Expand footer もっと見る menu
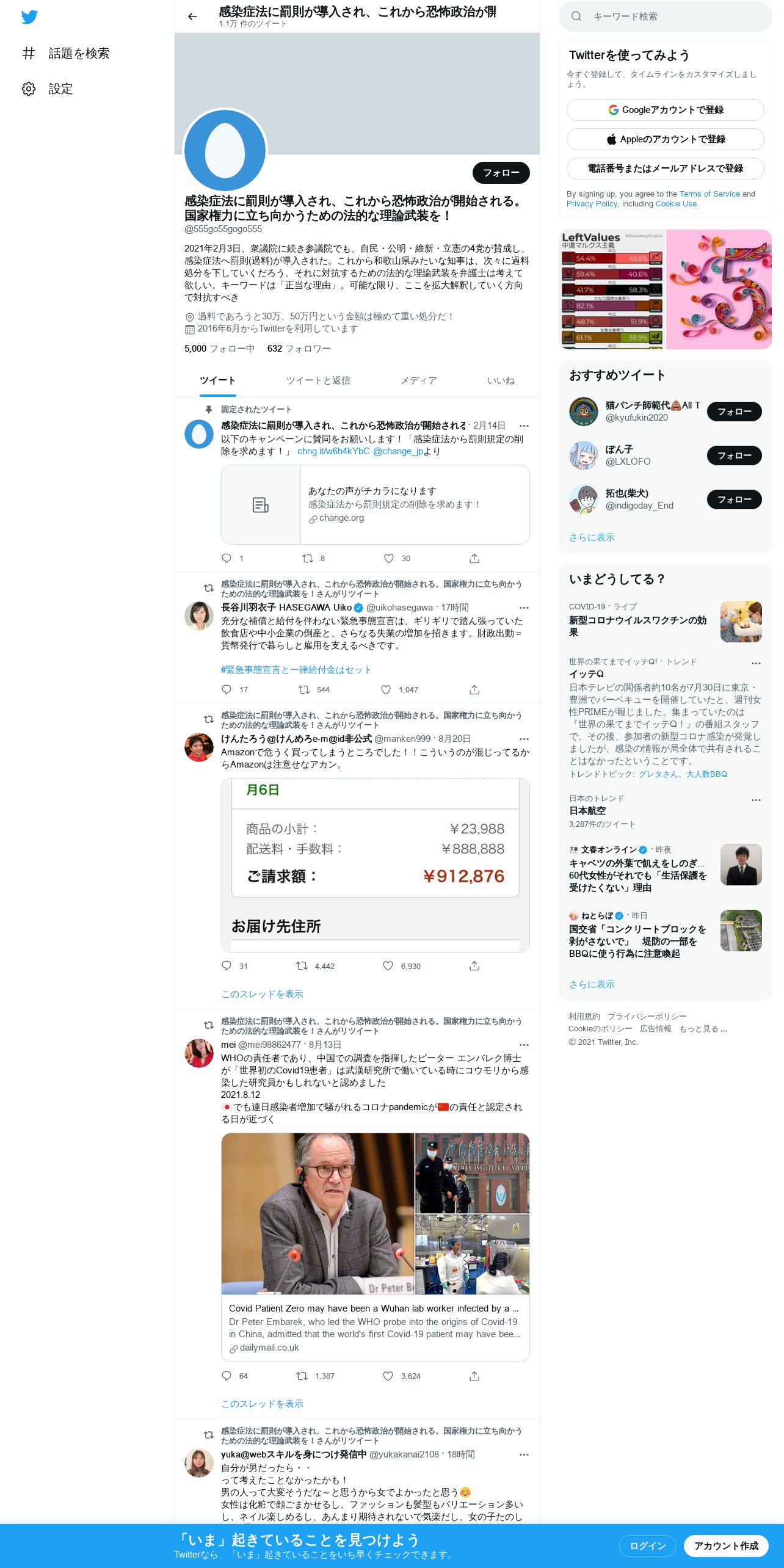Screen dimensions: 784x1568 [x=703, y=1029]
